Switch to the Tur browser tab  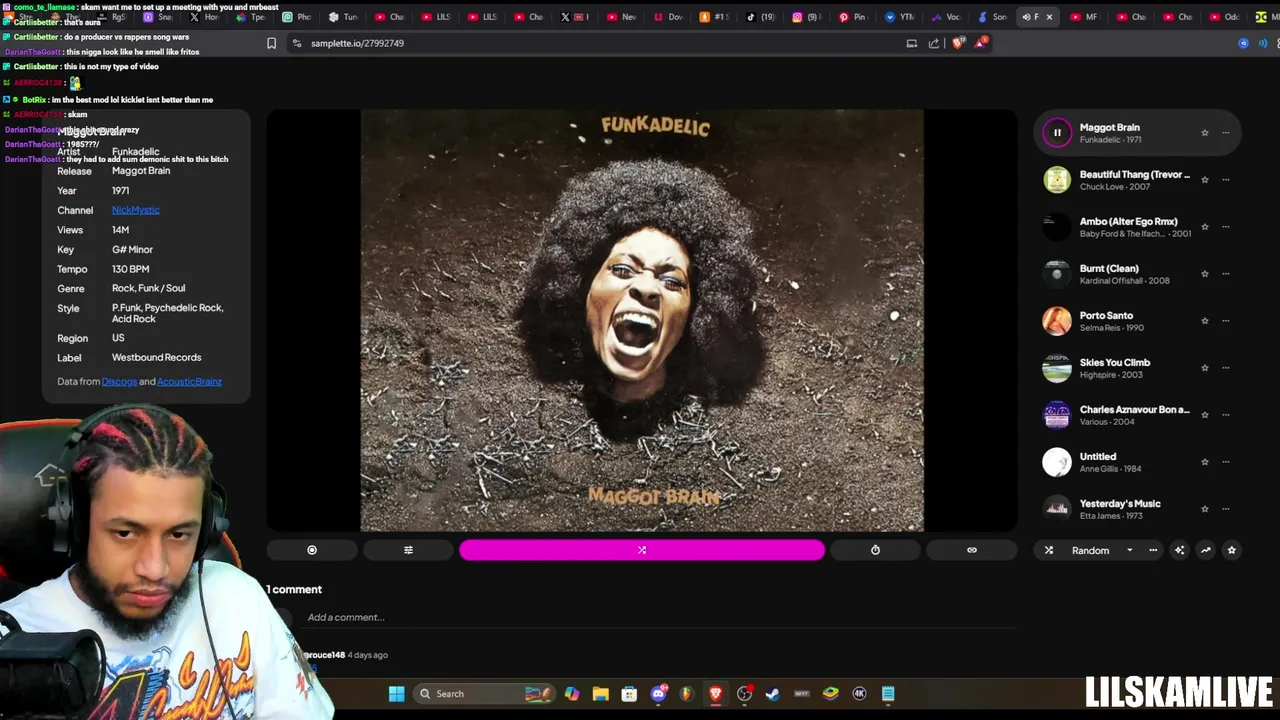(x=343, y=17)
